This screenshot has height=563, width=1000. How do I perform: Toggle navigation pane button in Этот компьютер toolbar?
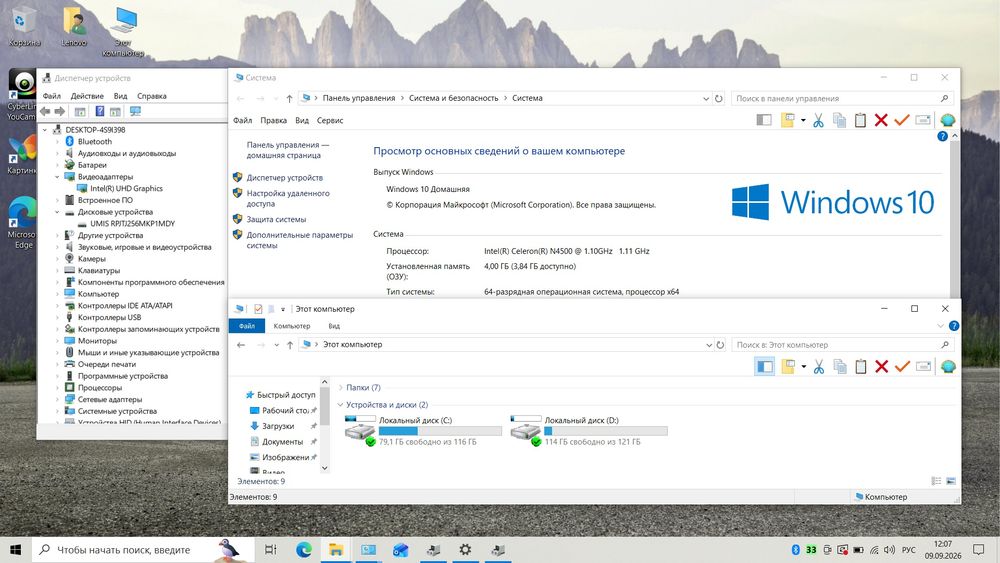click(765, 367)
